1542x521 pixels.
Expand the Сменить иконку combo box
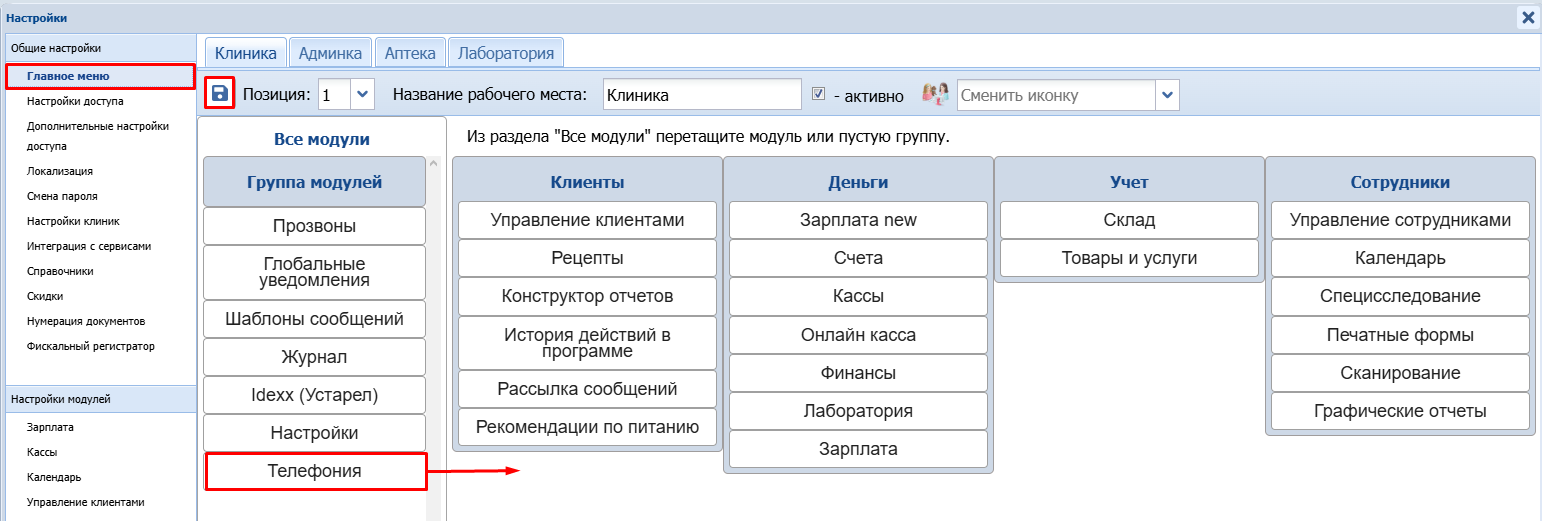click(x=1167, y=96)
